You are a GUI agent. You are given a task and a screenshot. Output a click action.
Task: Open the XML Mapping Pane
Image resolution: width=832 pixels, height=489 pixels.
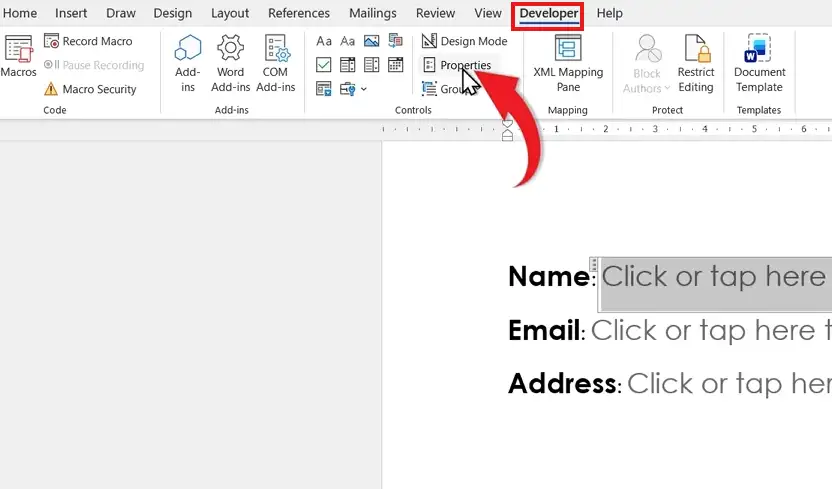pyautogui.click(x=568, y=64)
